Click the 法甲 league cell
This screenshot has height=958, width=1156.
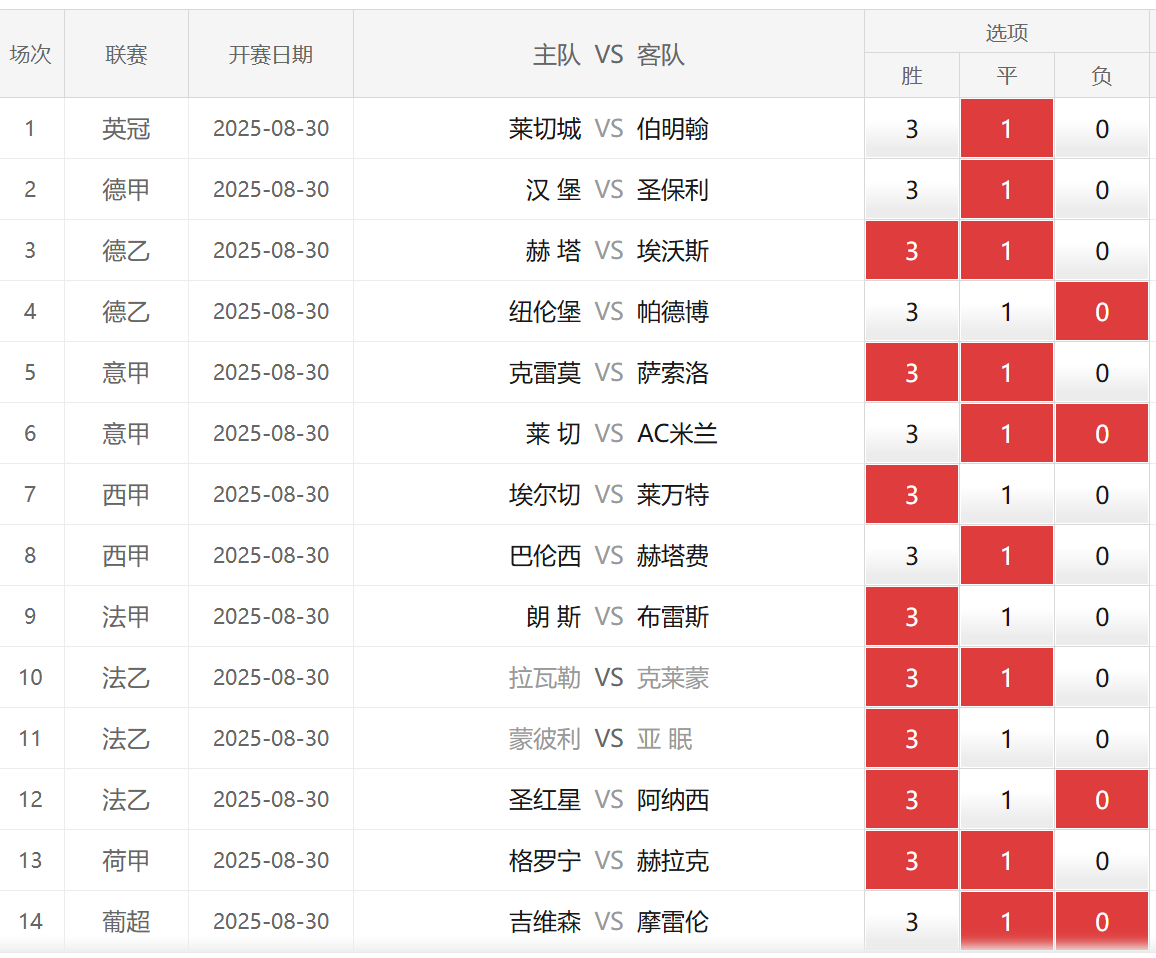click(126, 617)
